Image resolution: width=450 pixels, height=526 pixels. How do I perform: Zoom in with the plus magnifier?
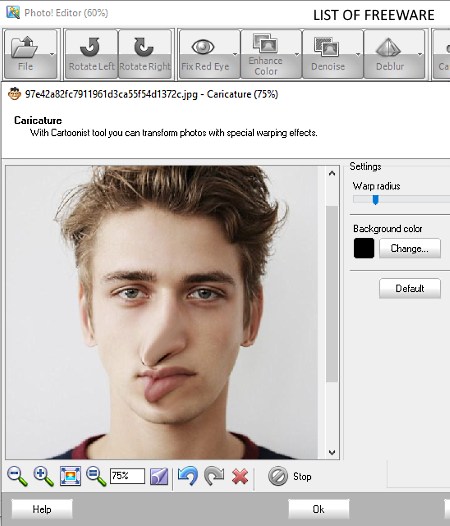[x=43, y=476]
